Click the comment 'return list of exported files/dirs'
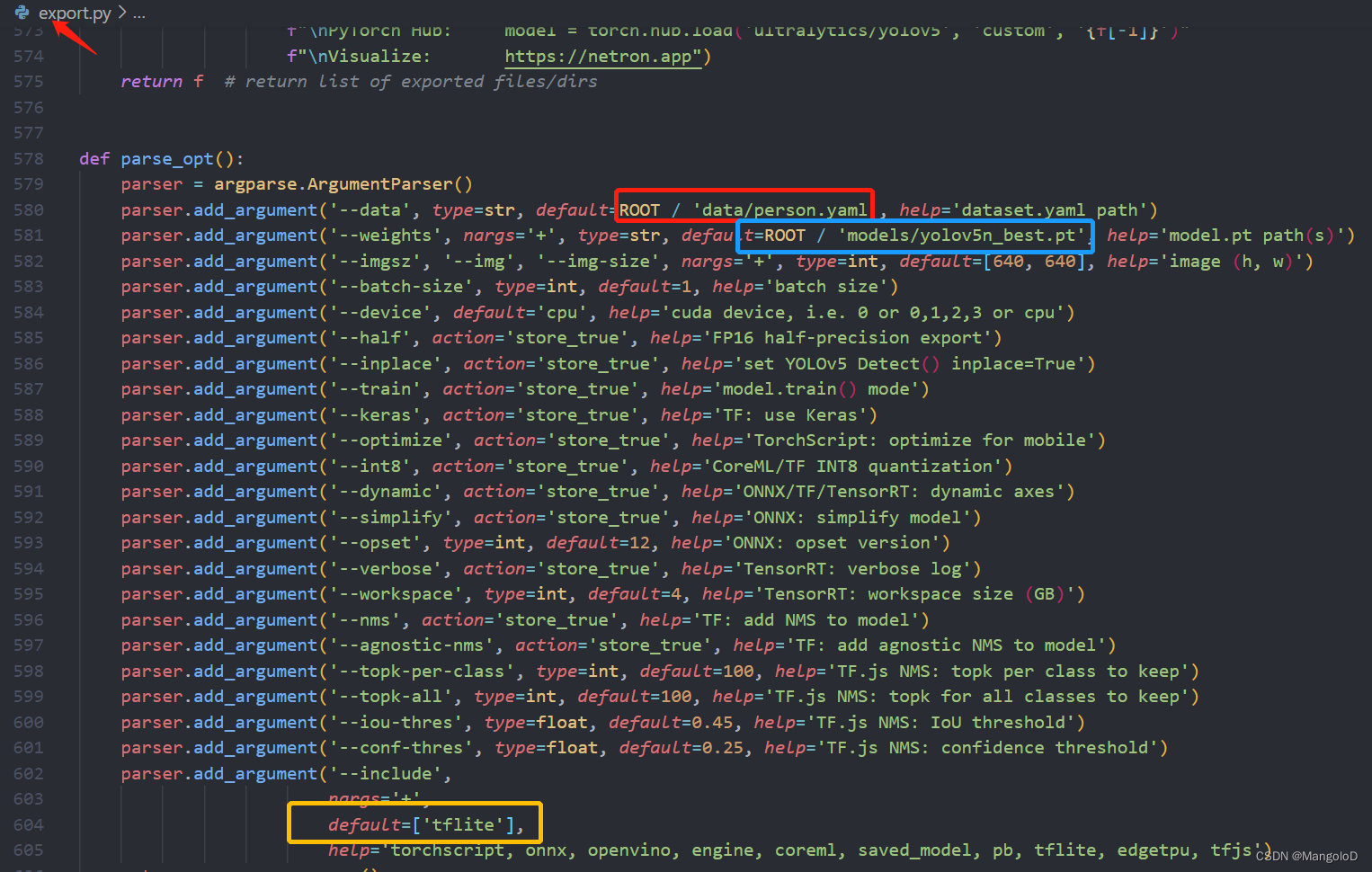Screen dimensions: 1372x872 coord(411,82)
